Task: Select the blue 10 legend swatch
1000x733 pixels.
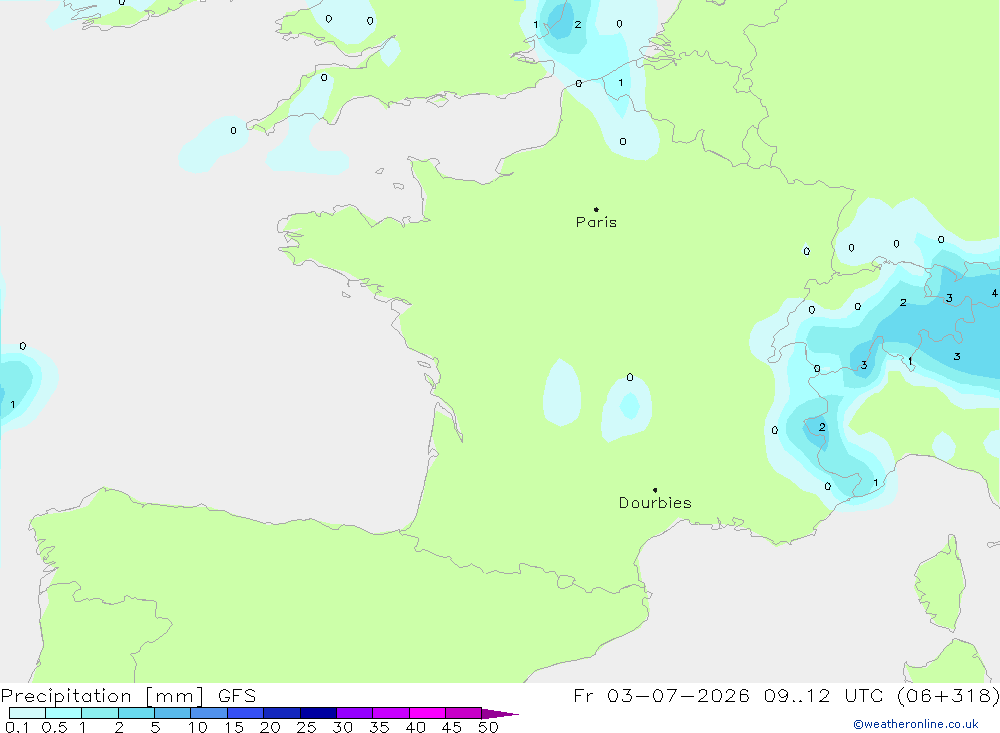Action: (x=209, y=713)
